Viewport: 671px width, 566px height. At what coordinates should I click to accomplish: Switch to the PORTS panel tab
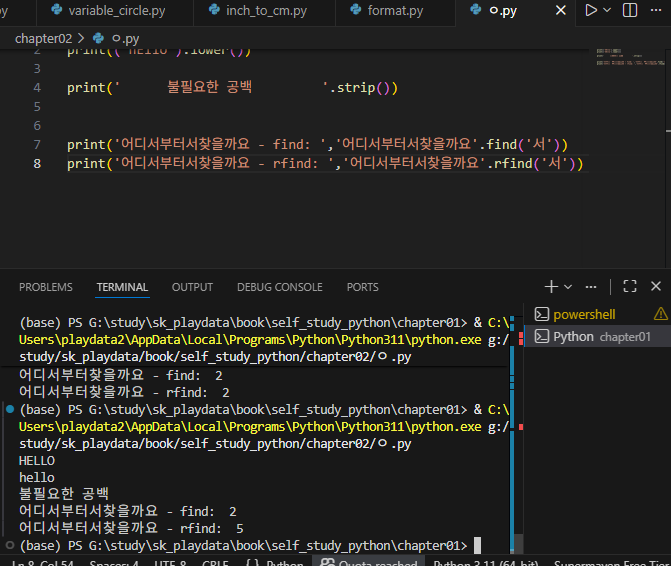tap(362, 287)
